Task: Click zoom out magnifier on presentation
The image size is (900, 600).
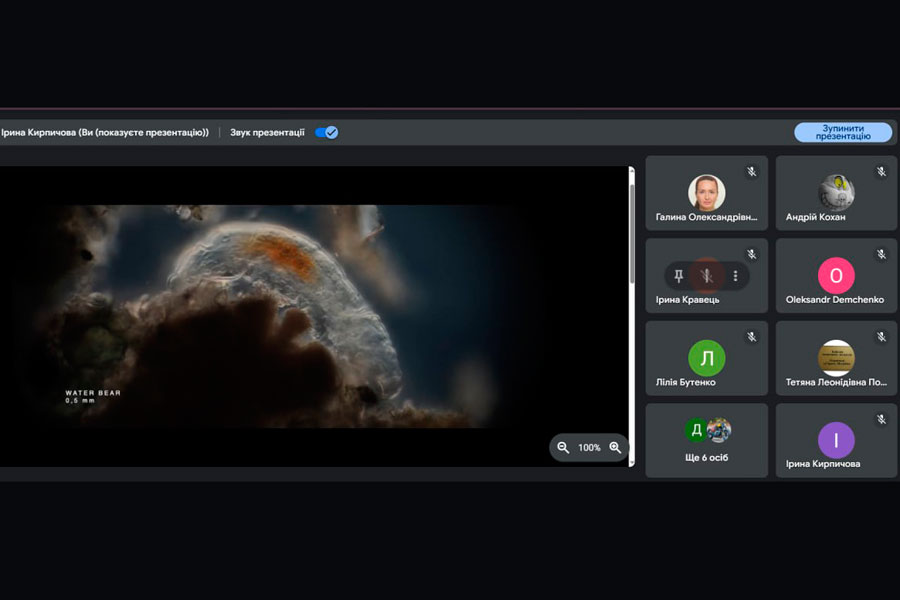Action: click(563, 448)
